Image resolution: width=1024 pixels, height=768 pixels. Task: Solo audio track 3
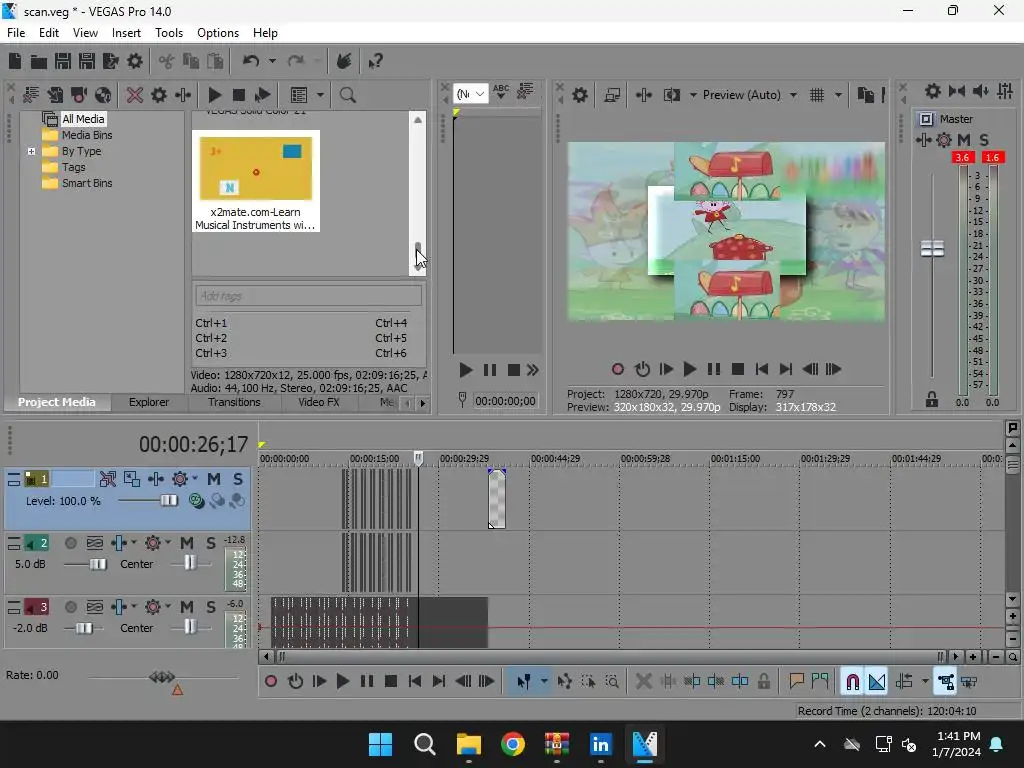pyautogui.click(x=210, y=607)
